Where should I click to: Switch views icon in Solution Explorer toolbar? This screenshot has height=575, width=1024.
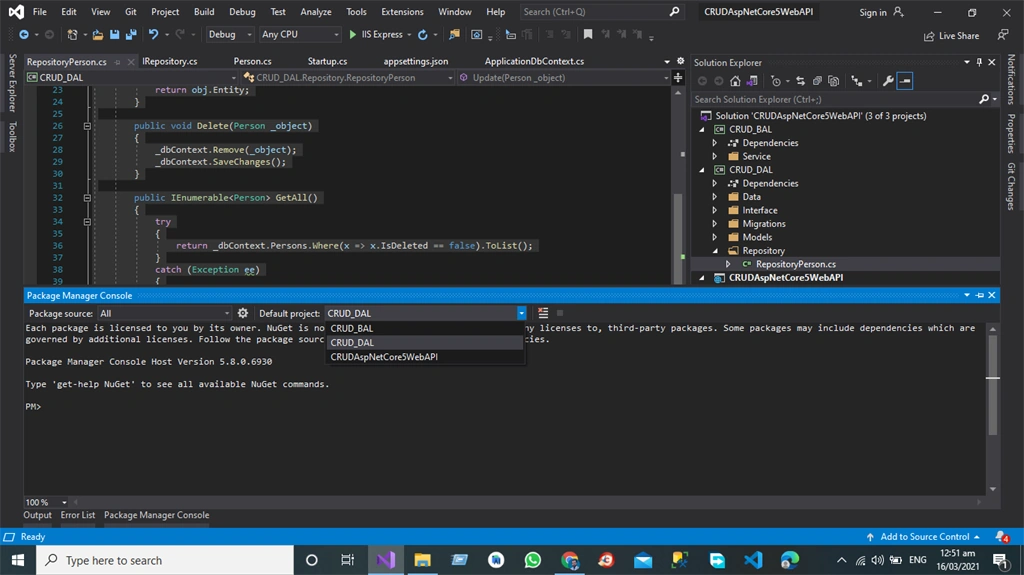(752, 81)
